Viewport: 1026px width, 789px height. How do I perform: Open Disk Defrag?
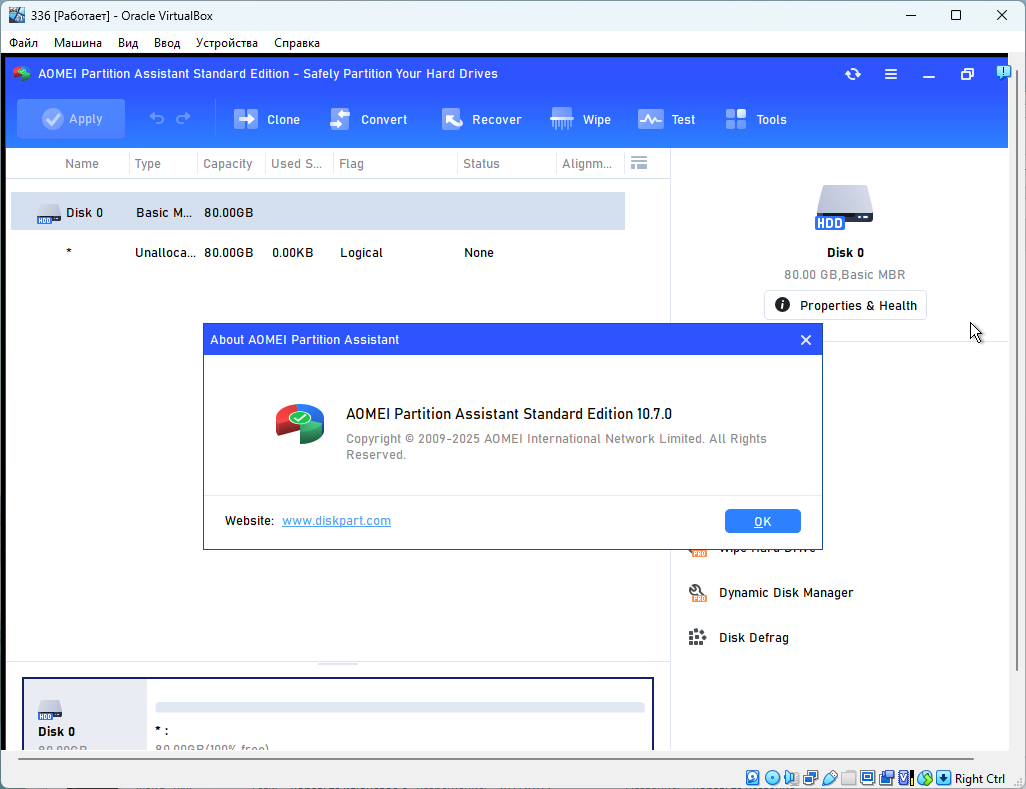coord(754,638)
